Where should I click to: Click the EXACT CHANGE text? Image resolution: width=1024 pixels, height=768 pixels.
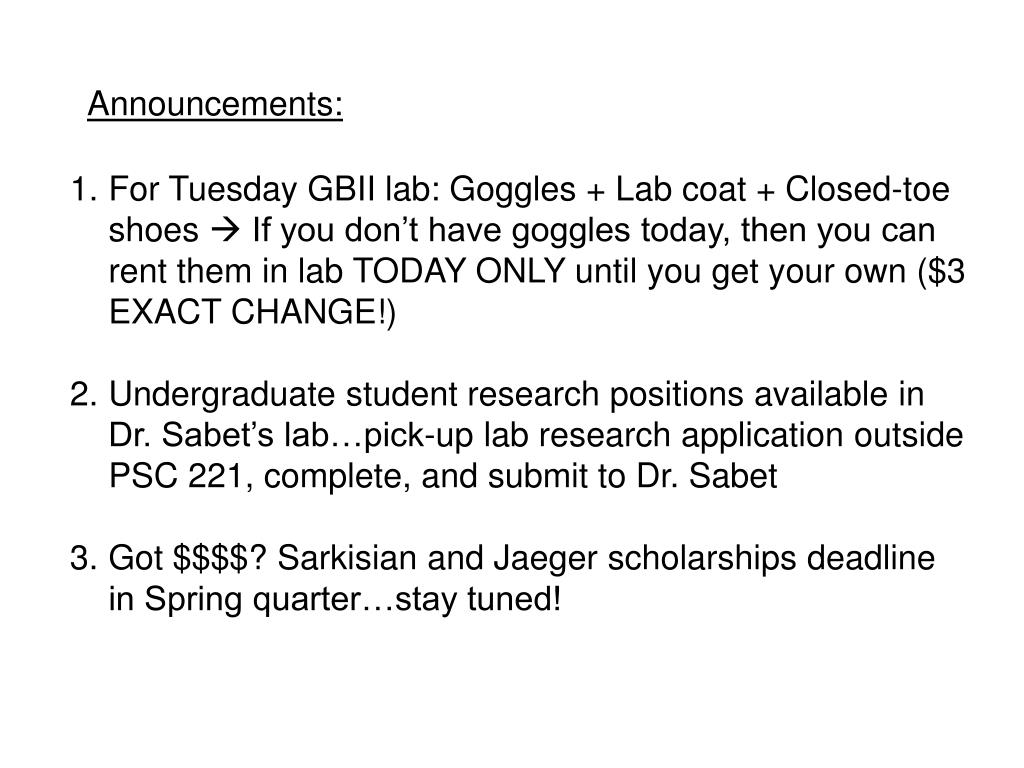[x=248, y=312]
